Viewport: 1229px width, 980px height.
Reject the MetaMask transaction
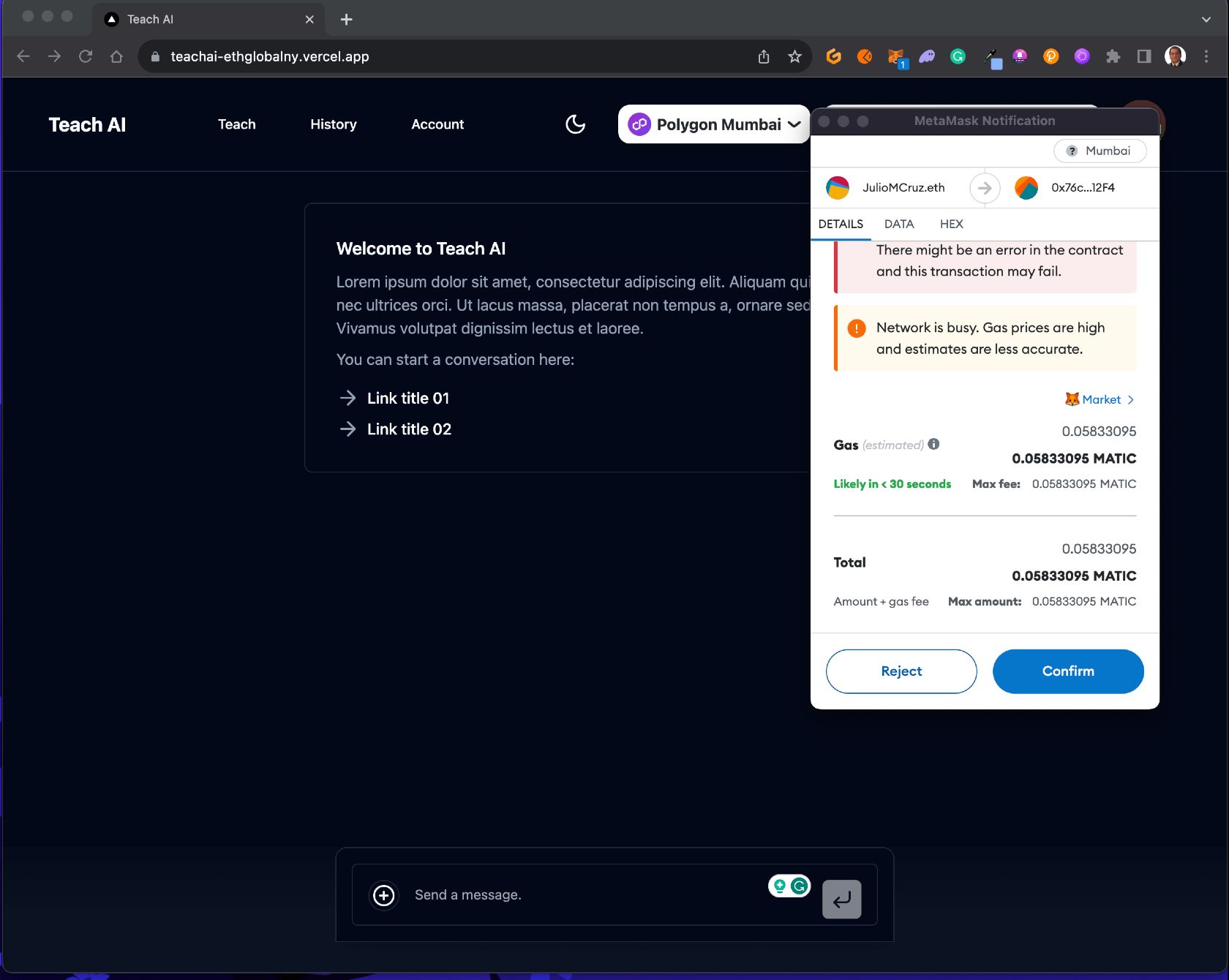pyautogui.click(x=901, y=671)
